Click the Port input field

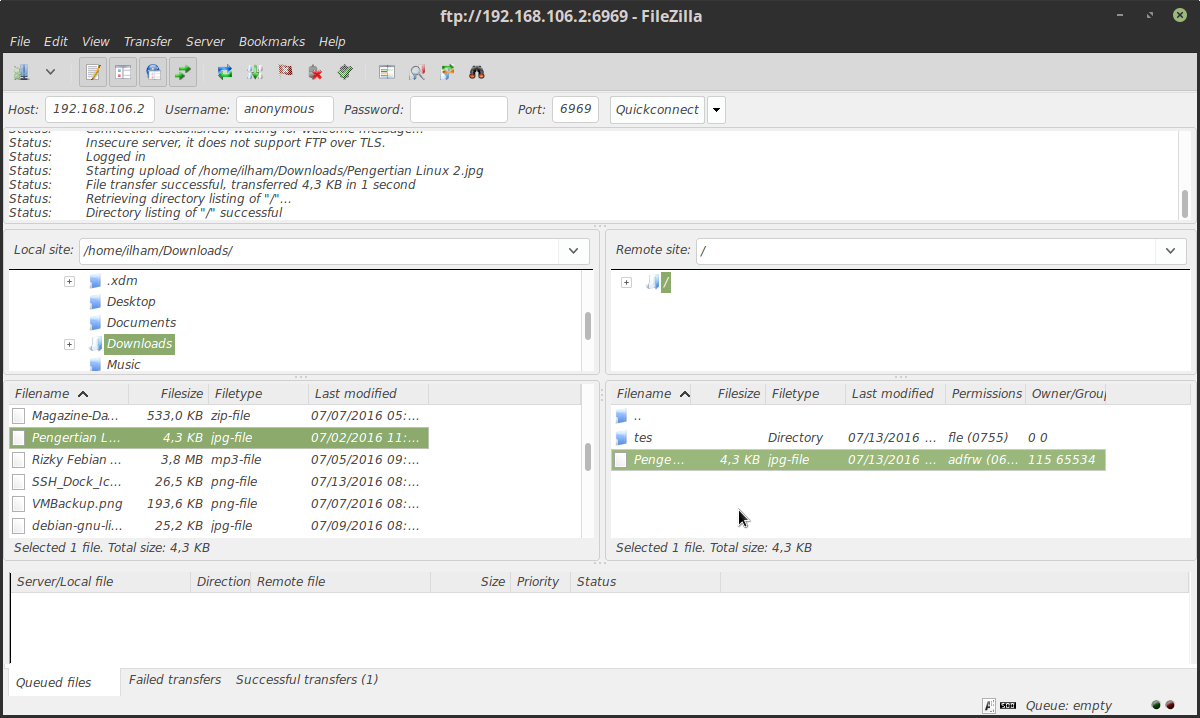[575, 109]
